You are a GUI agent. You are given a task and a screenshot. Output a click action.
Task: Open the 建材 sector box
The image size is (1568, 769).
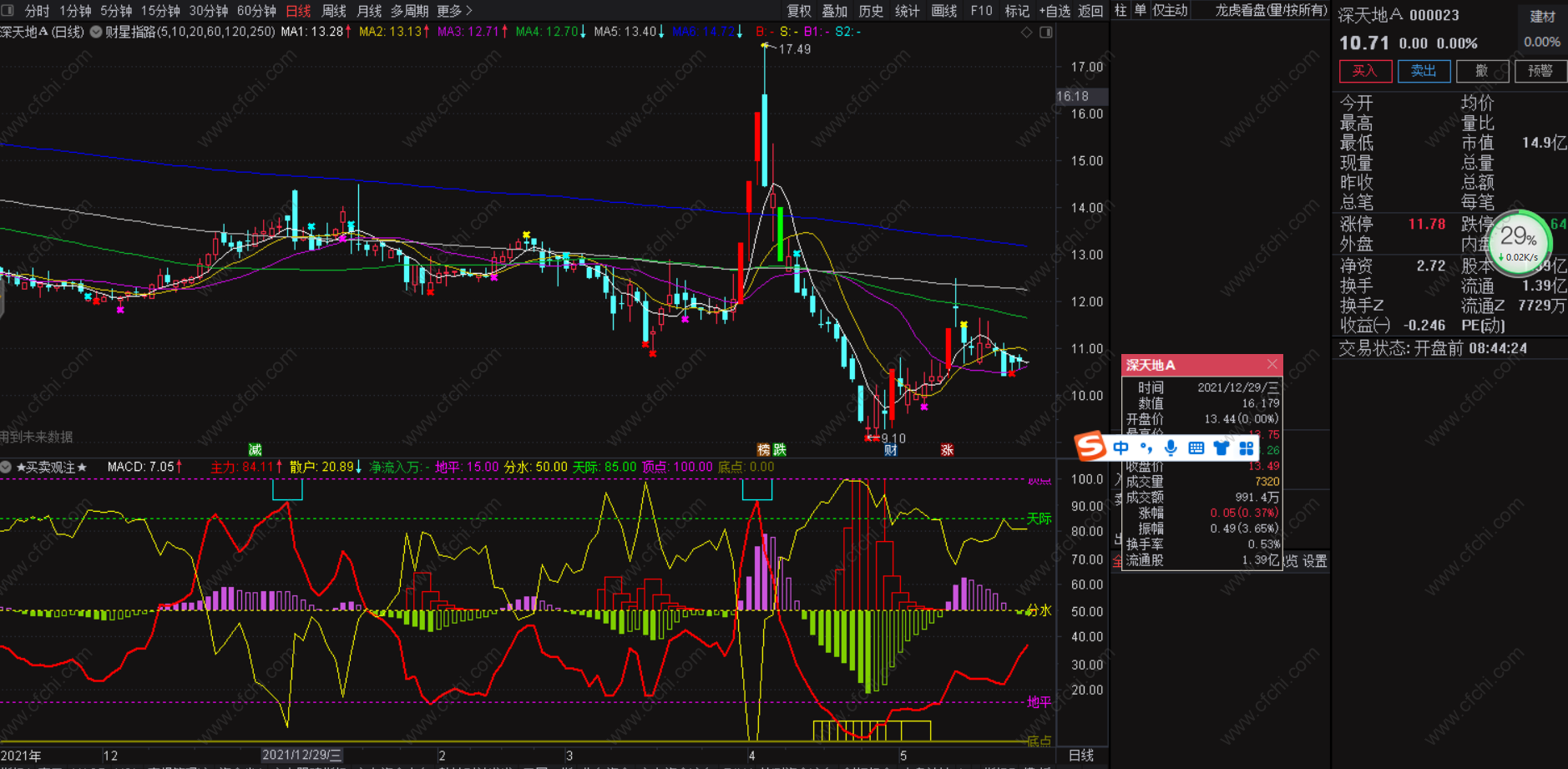click(x=1542, y=17)
